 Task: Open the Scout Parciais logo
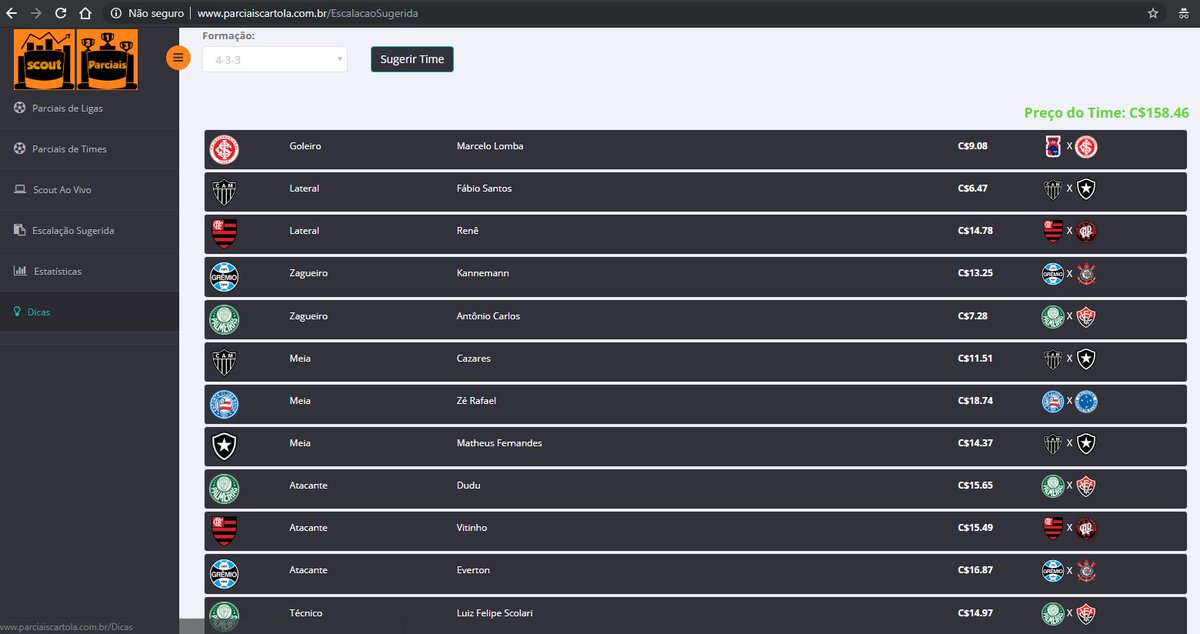(77, 59)
